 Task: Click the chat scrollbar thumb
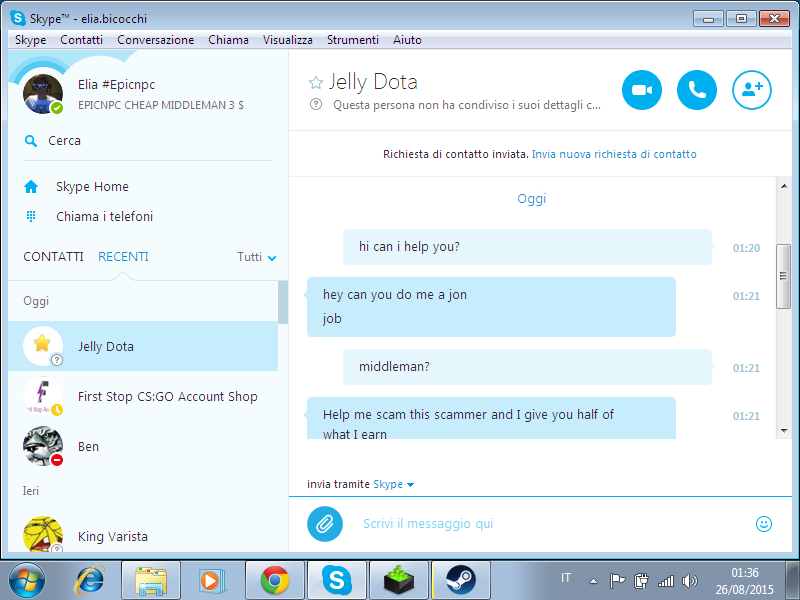pos(784,276)
